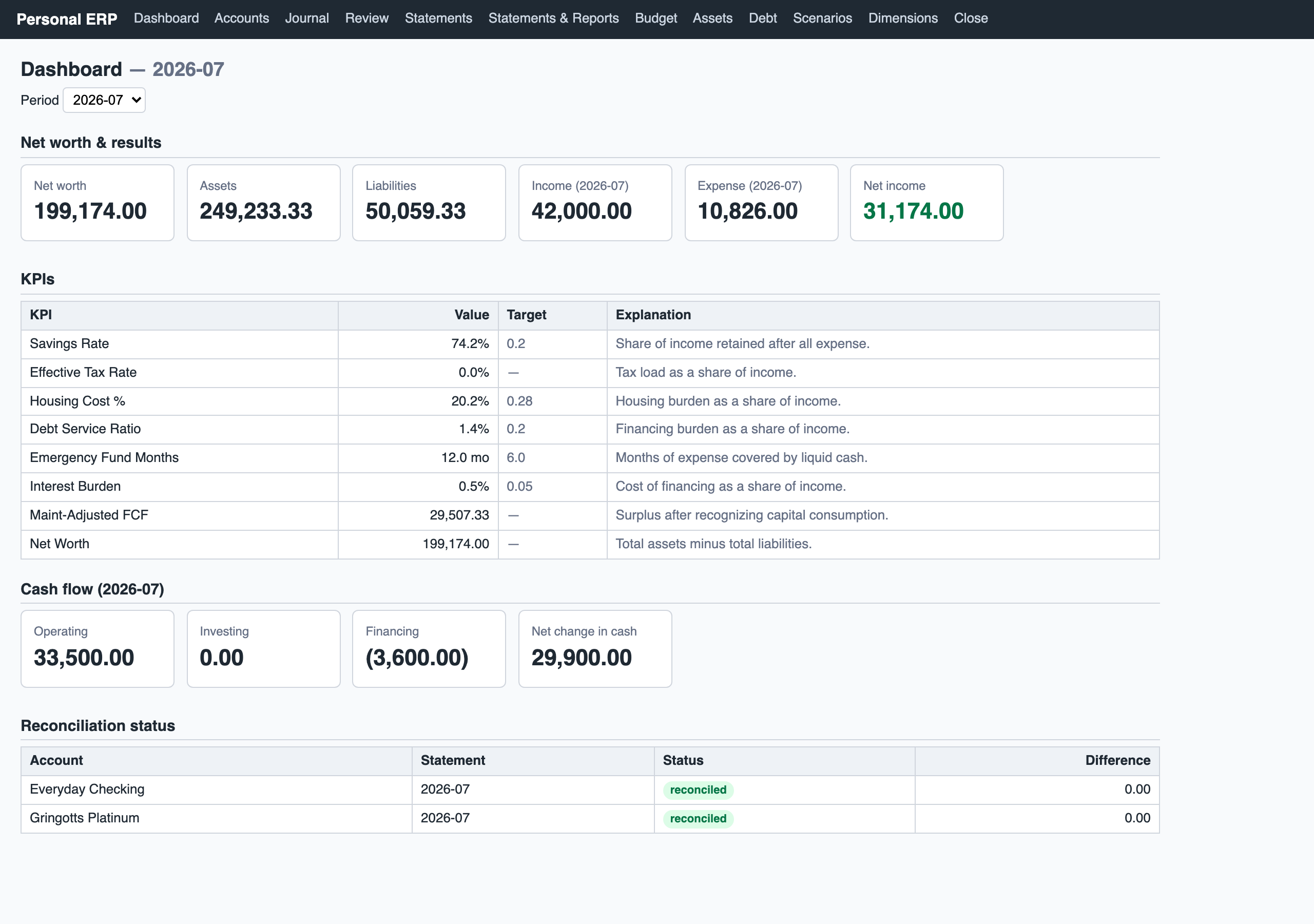Click the Income value 42,000.00
1314x924 pixels.
point(582,211)
